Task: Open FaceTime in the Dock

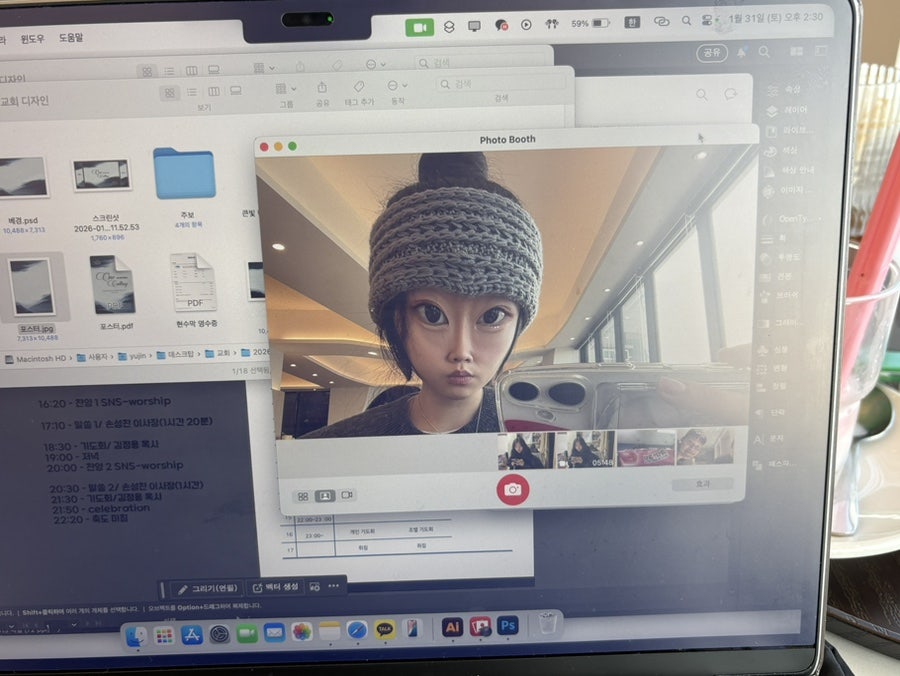Action: (247, 634)
